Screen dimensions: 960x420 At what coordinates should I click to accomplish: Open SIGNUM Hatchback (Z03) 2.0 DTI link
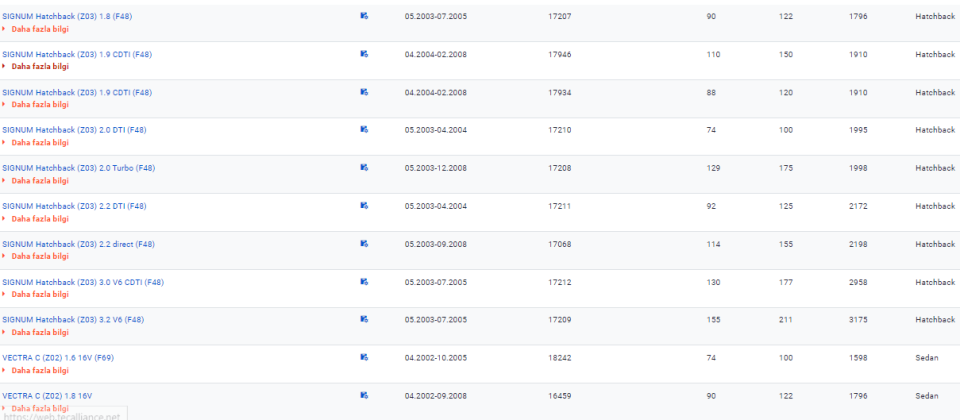point(75,130)
